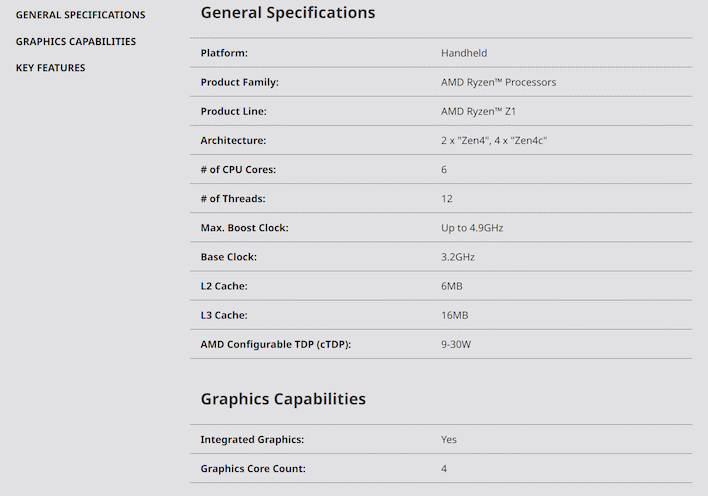Click the # of CPU Cores: label
Viewport: 708px width, 496px height.
pos(238,169)
